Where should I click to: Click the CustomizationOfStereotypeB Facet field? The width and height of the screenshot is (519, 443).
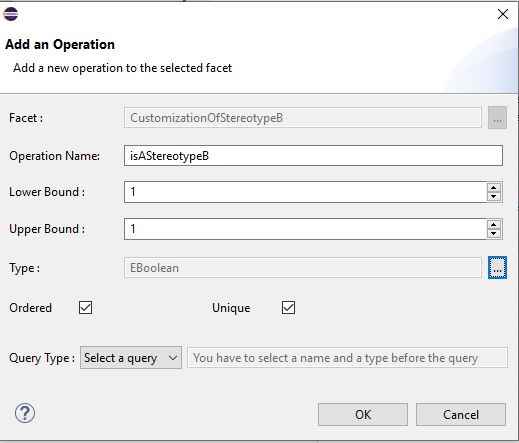[303, 118]
